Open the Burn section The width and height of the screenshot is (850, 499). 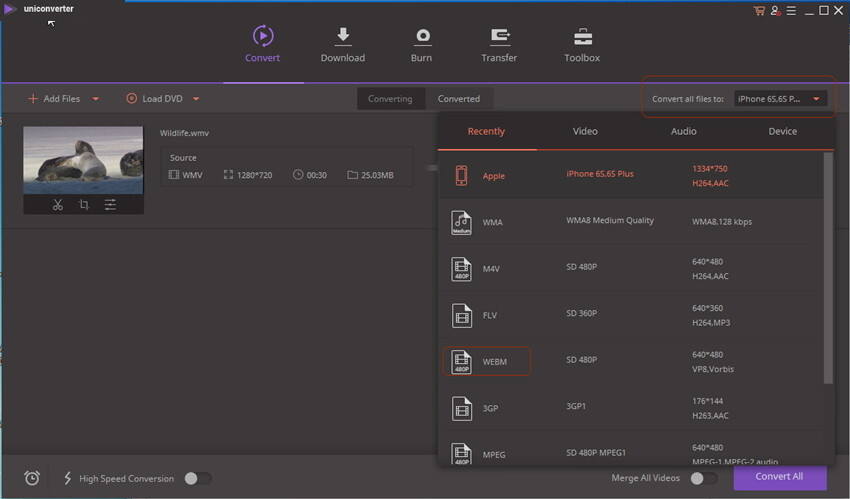[422, 44]
